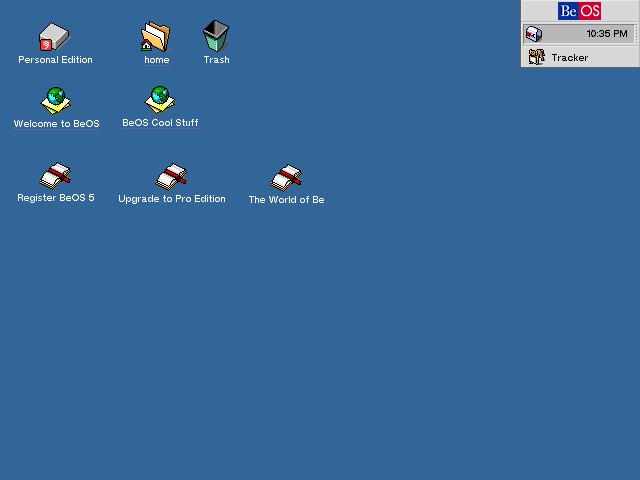Click the "Register BeOS 5" label
Viewport: 640px width, 480px height.
point(56,198)
